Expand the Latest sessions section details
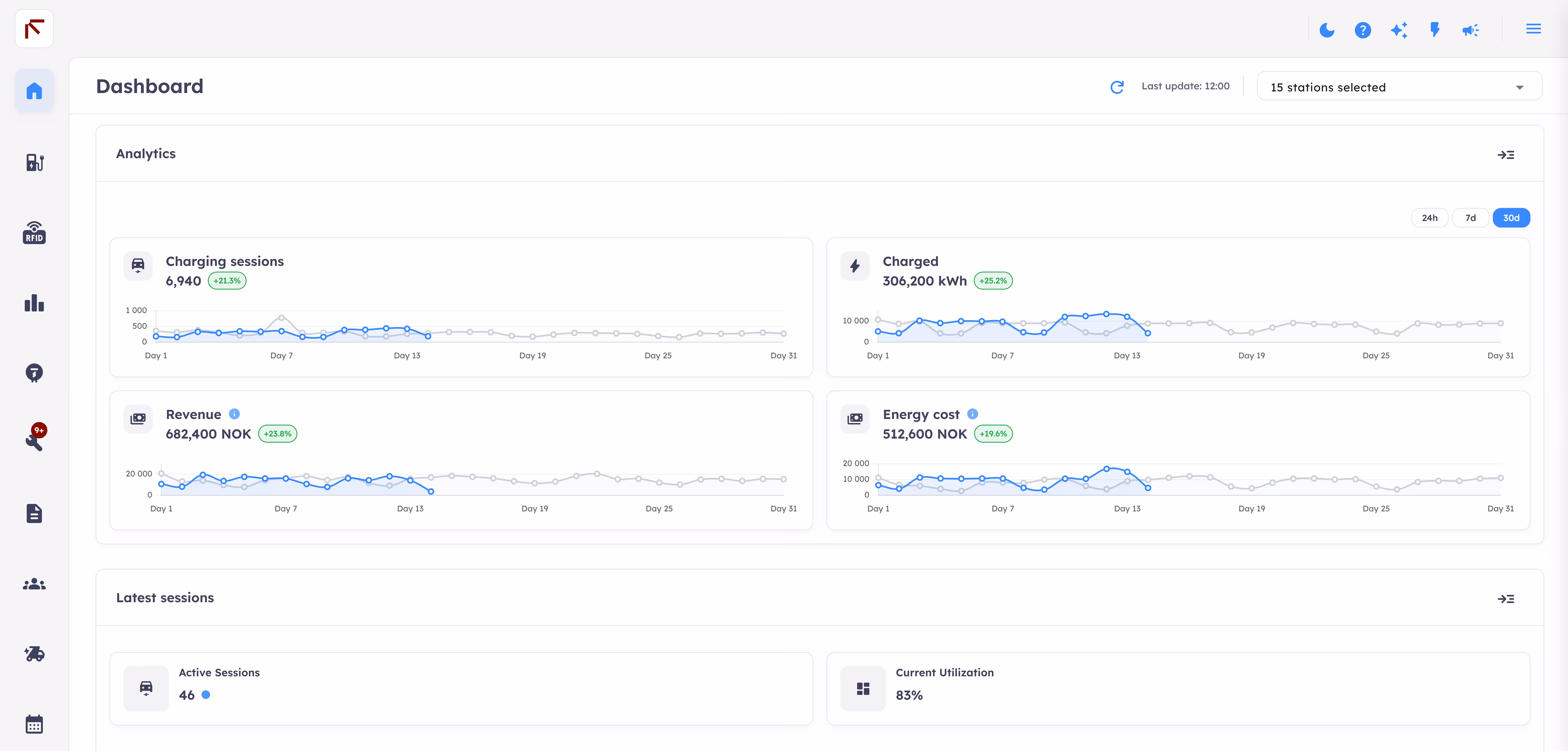This screenshot has width=1568, height=751. [x=1506, y=599]
